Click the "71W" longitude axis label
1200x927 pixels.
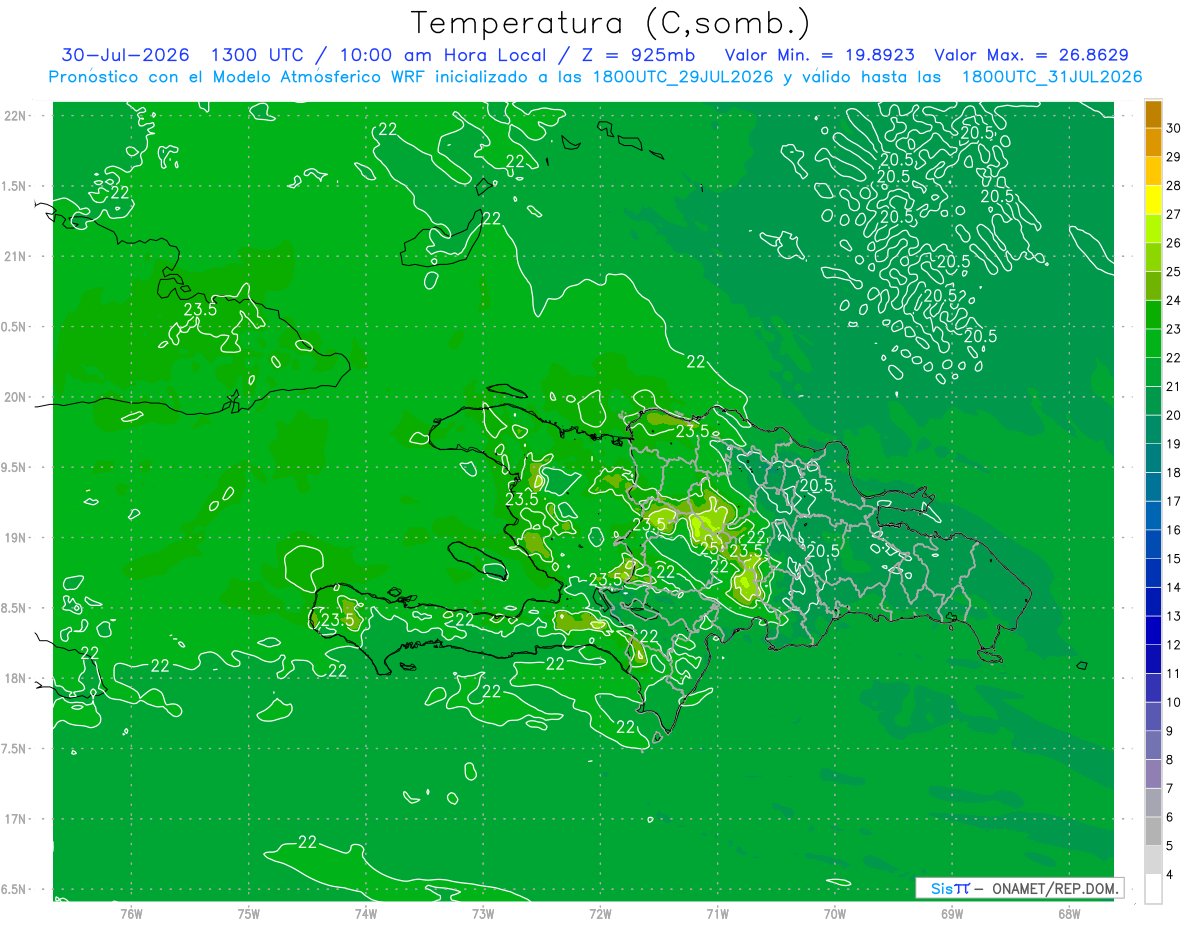(x=717, y=913)
